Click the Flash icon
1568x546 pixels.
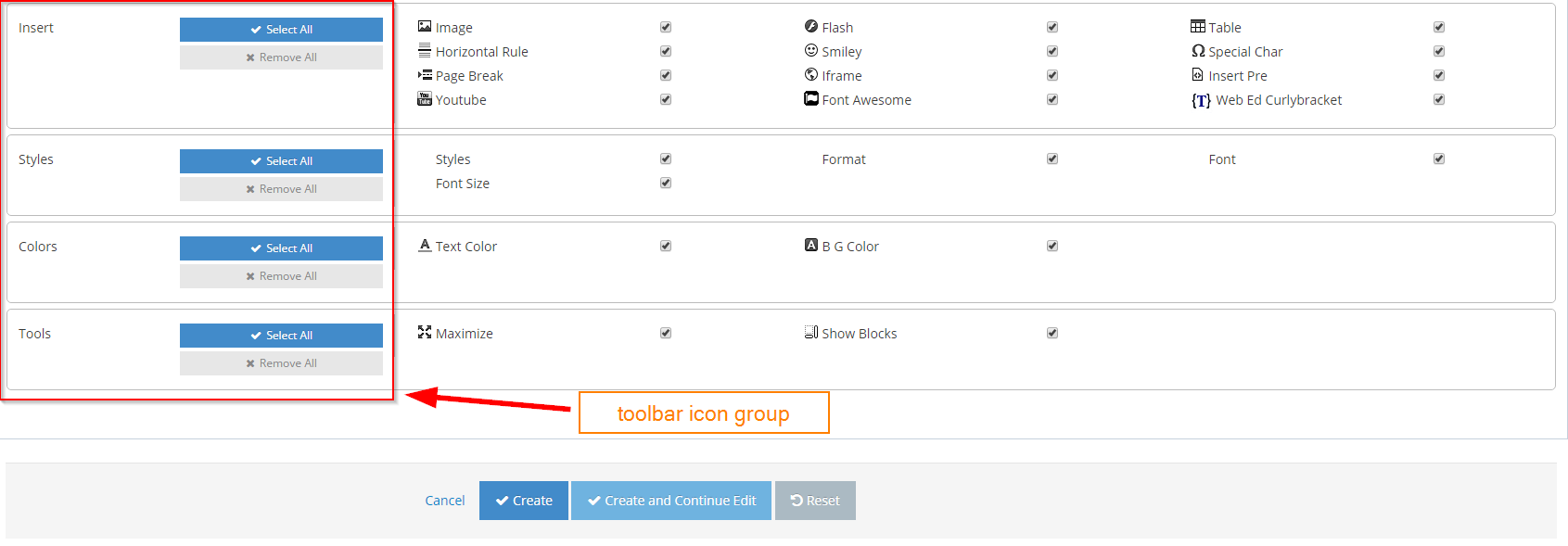click(811, 27)
